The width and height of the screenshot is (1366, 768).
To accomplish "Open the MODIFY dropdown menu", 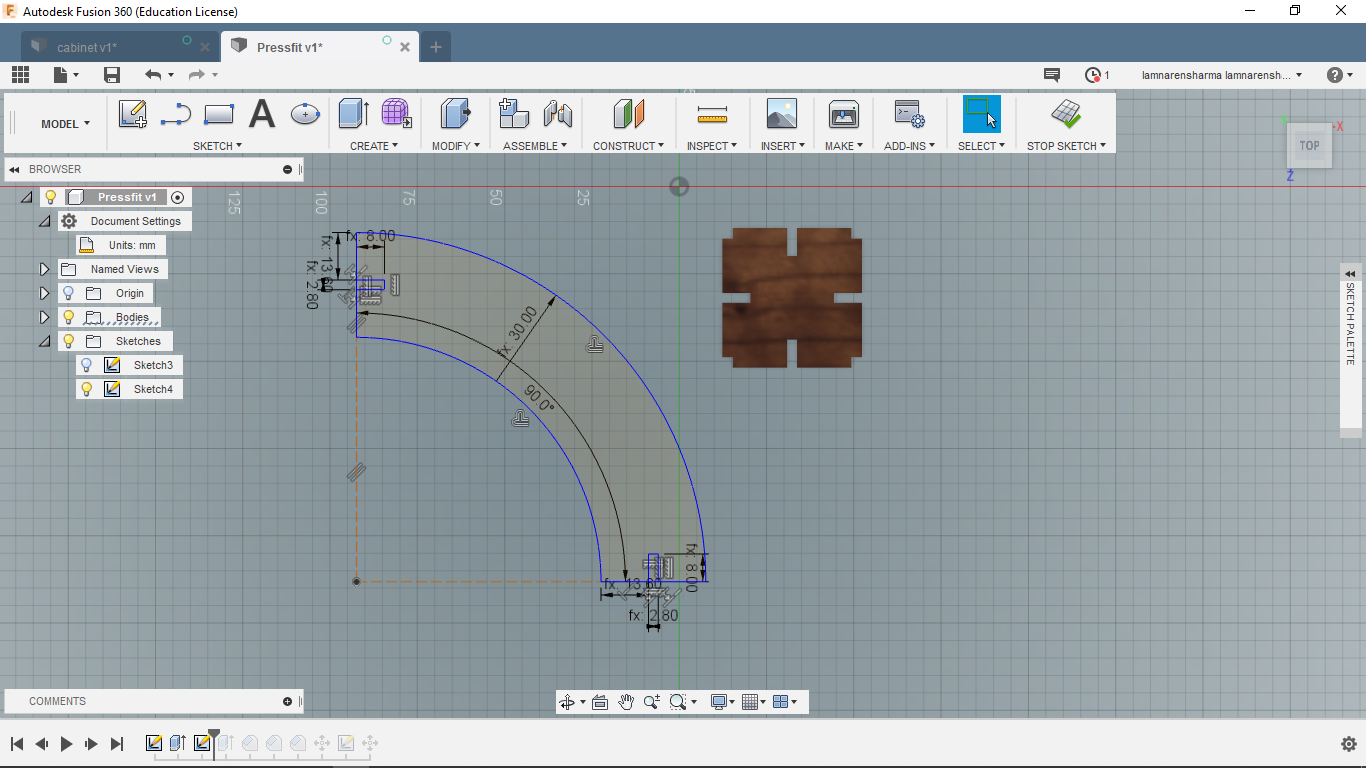I will pyautogui.click(x=455, y=146).
